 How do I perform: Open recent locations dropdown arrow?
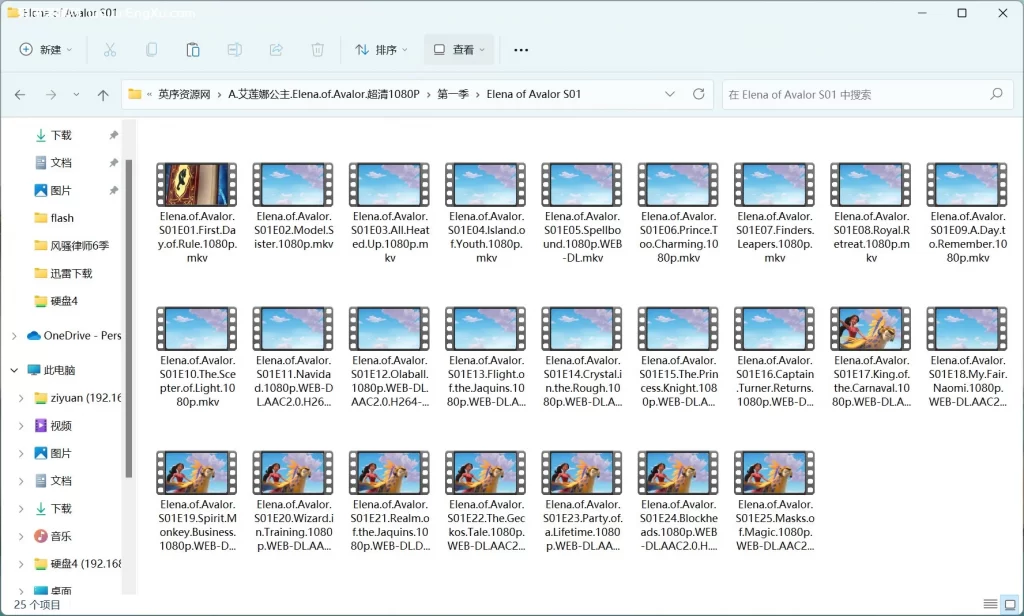(x=76, y=95)
